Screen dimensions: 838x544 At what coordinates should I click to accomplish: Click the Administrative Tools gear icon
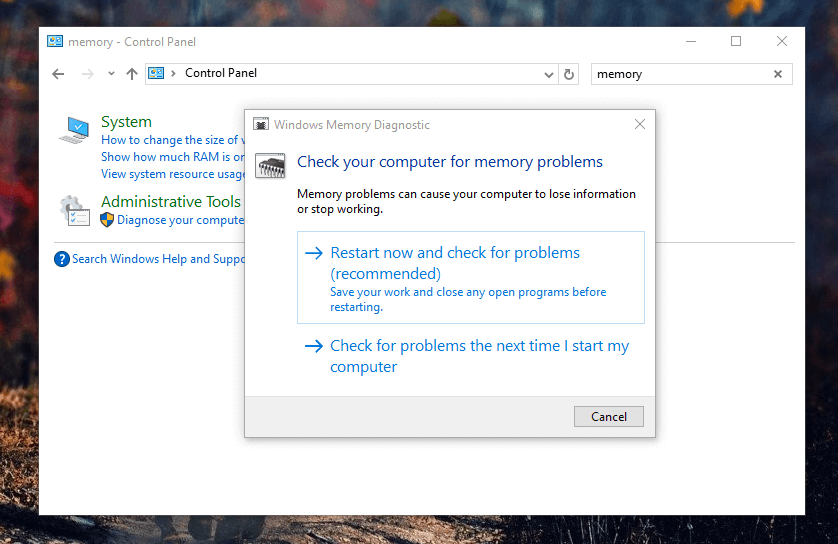click(x=74, y=210)
